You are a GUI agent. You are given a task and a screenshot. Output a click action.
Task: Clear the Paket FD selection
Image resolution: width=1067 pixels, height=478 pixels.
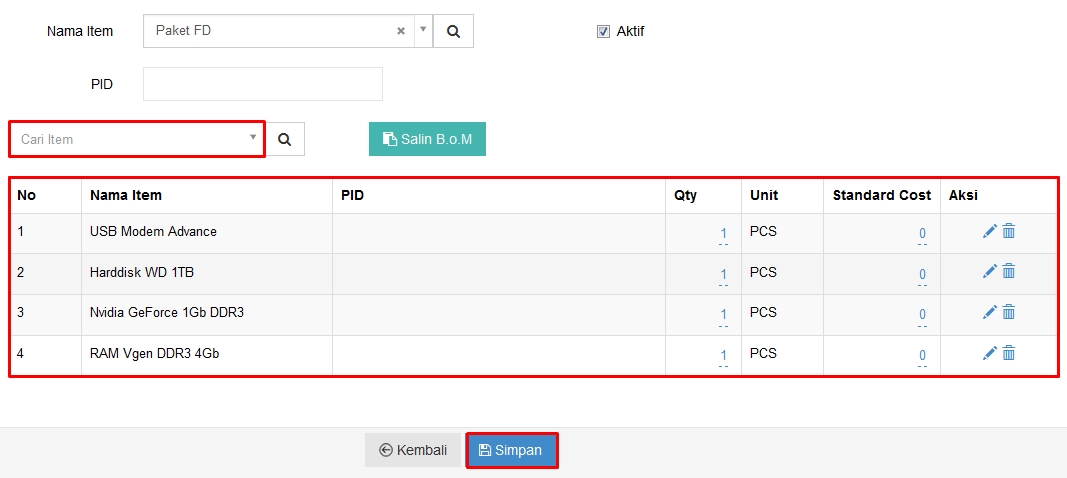coord(401,31)
